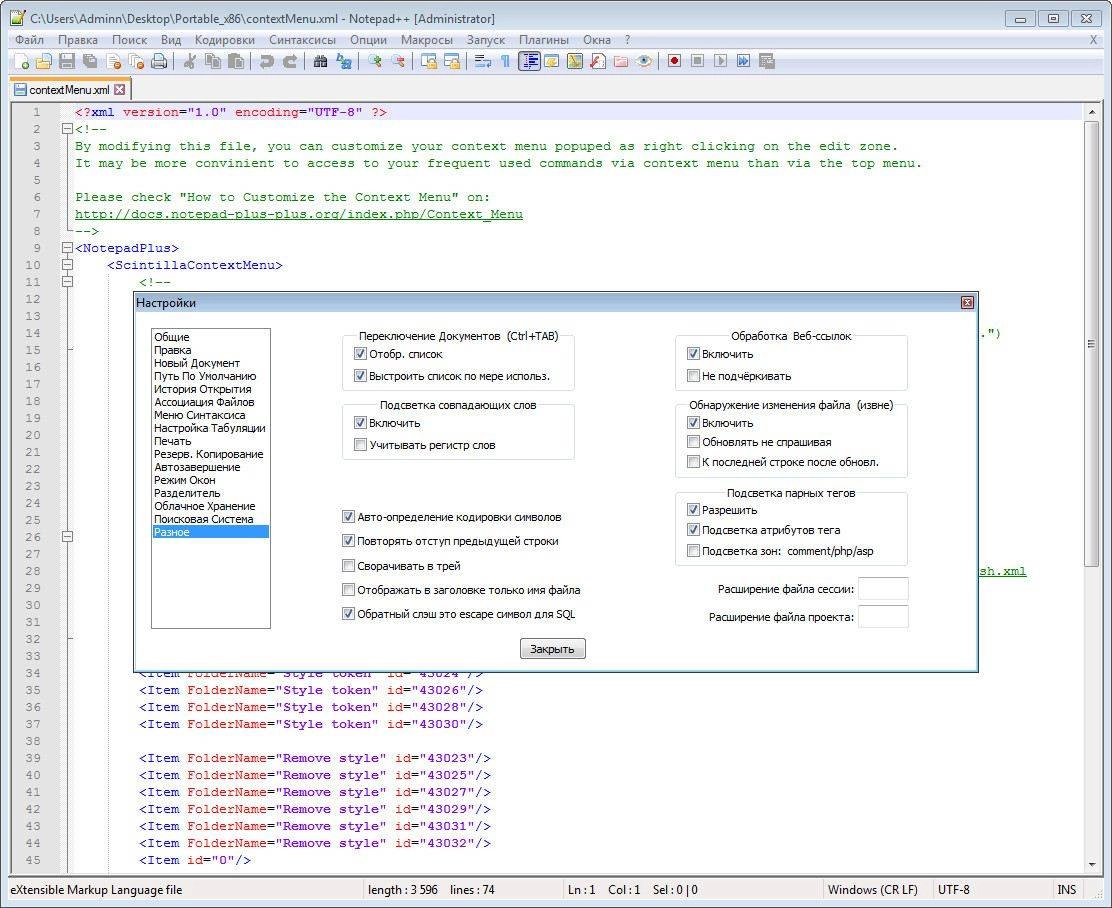Viewport: 1112px width, 908px height.
Task: Collapse the comment fold on line 2
Action: (x=67, y=129)
